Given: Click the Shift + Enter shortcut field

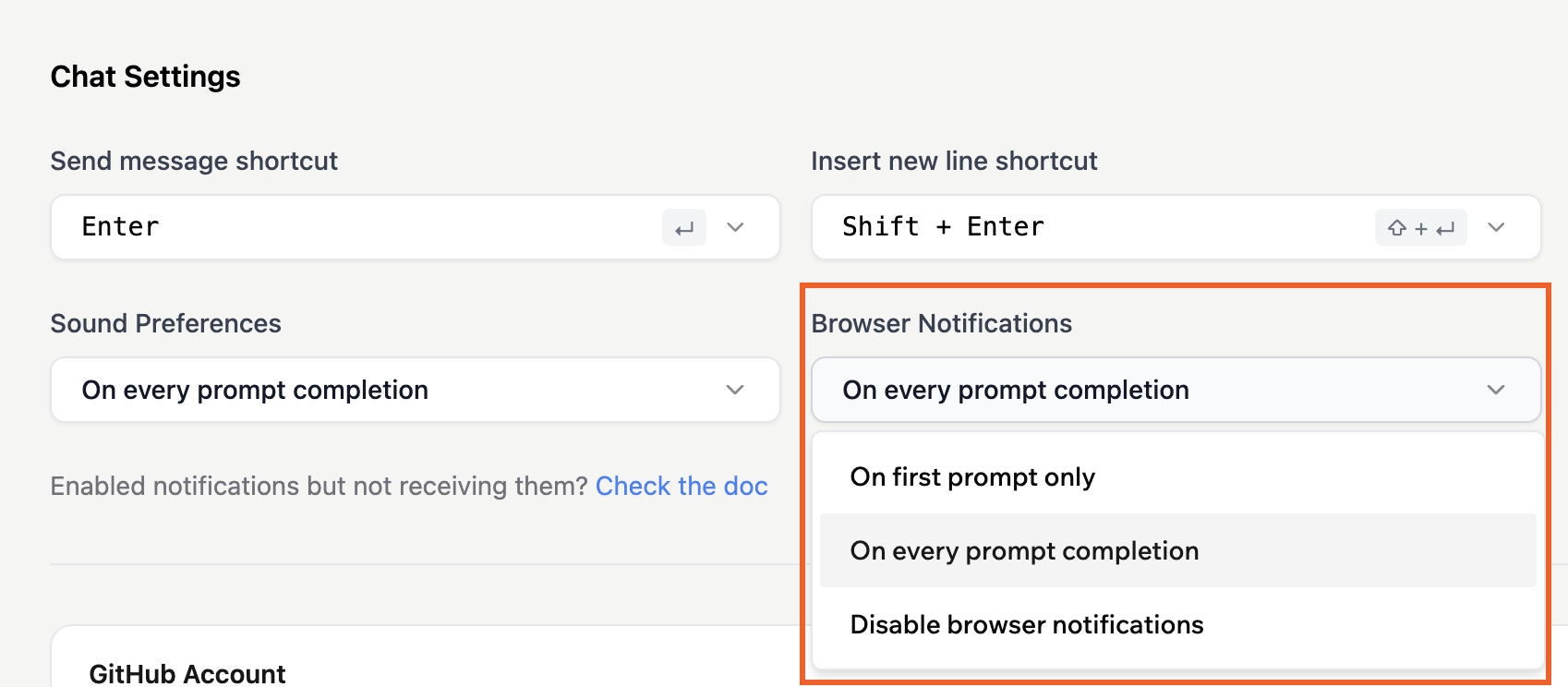Looking at the screenshot, I should pyautogui.click(x=943, y=227).
